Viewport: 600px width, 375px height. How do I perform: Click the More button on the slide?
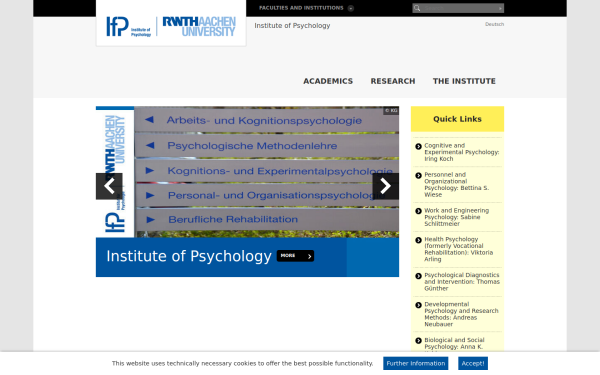[x=295, y=256]
